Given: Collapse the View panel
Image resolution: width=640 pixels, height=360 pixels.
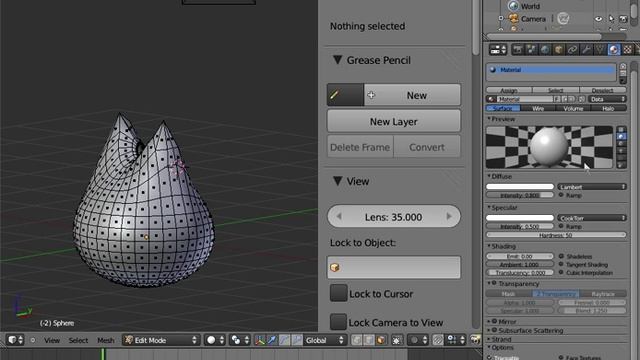Looking at the screenshot, I should (338, 181).
